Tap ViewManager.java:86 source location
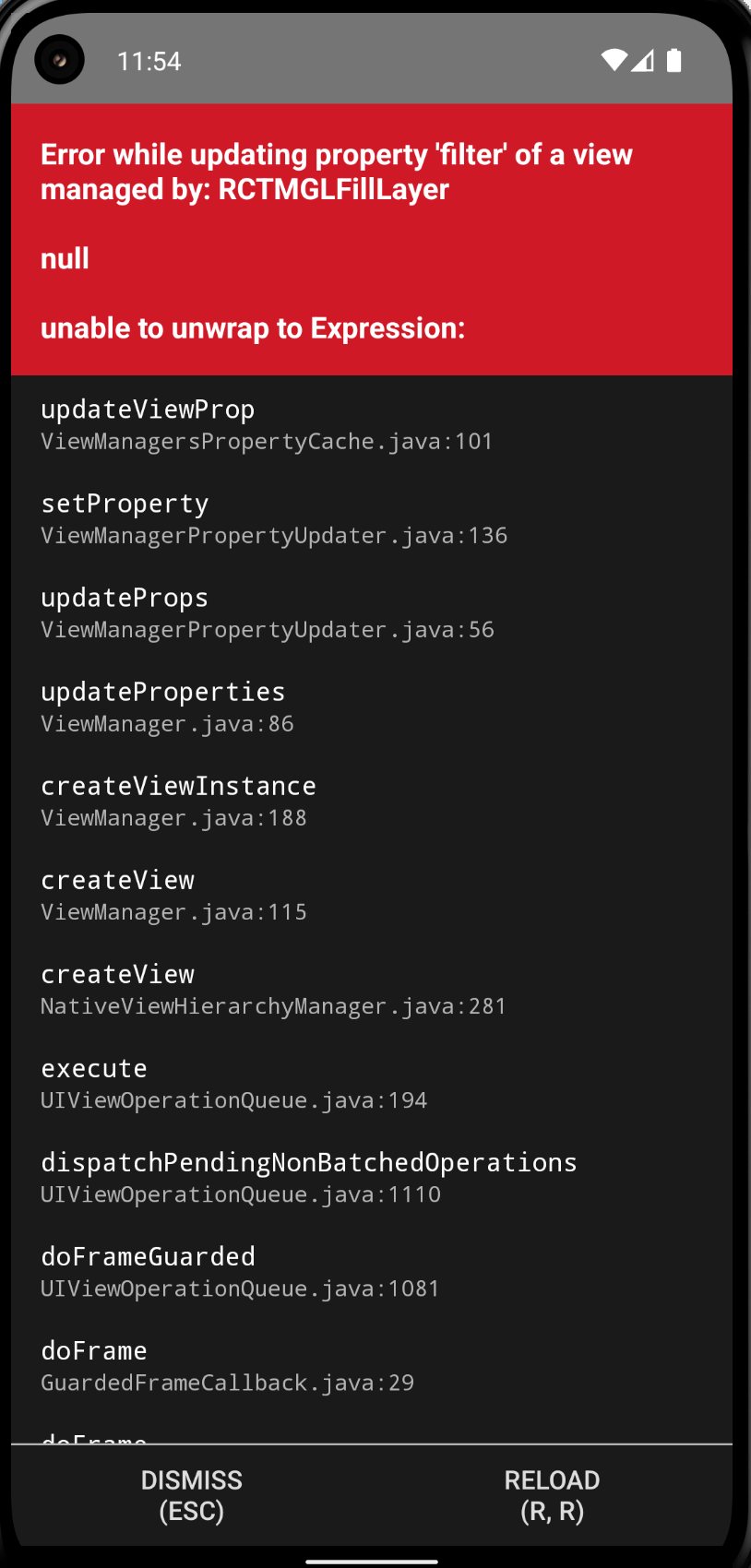This screenshot has height=1568, width=751. point(167,724)
